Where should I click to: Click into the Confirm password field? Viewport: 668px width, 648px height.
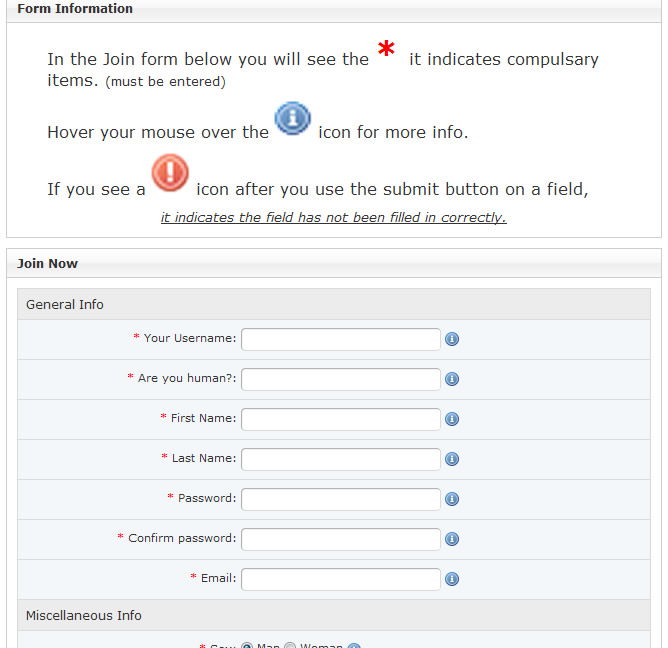(340, 539)
